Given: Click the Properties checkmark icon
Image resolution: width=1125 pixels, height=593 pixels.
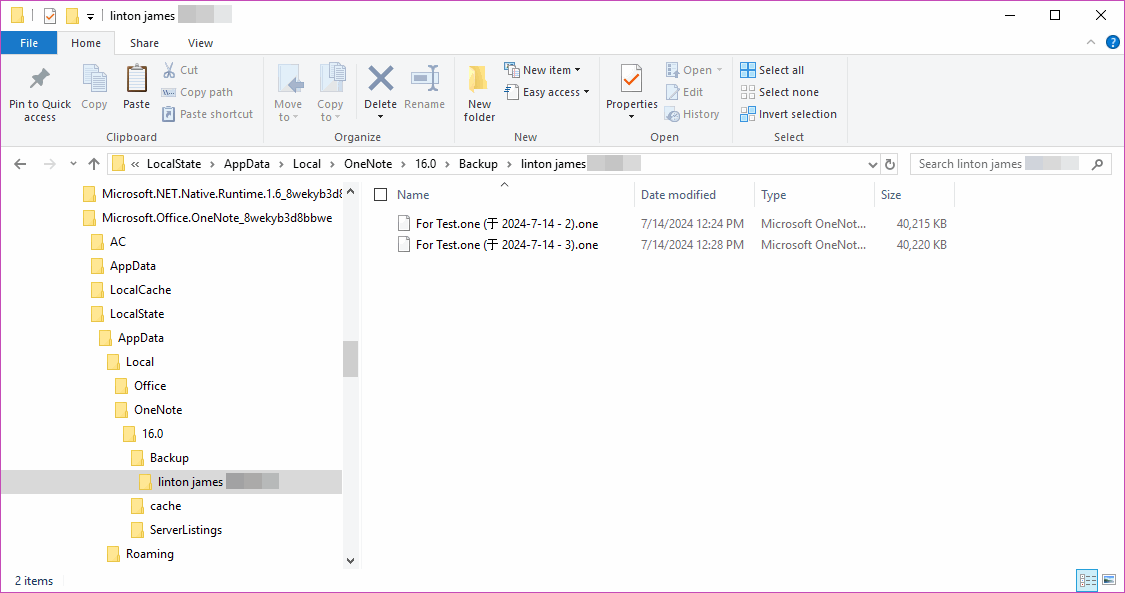Looking at the screenshot, I should click(x=631, y=78).
